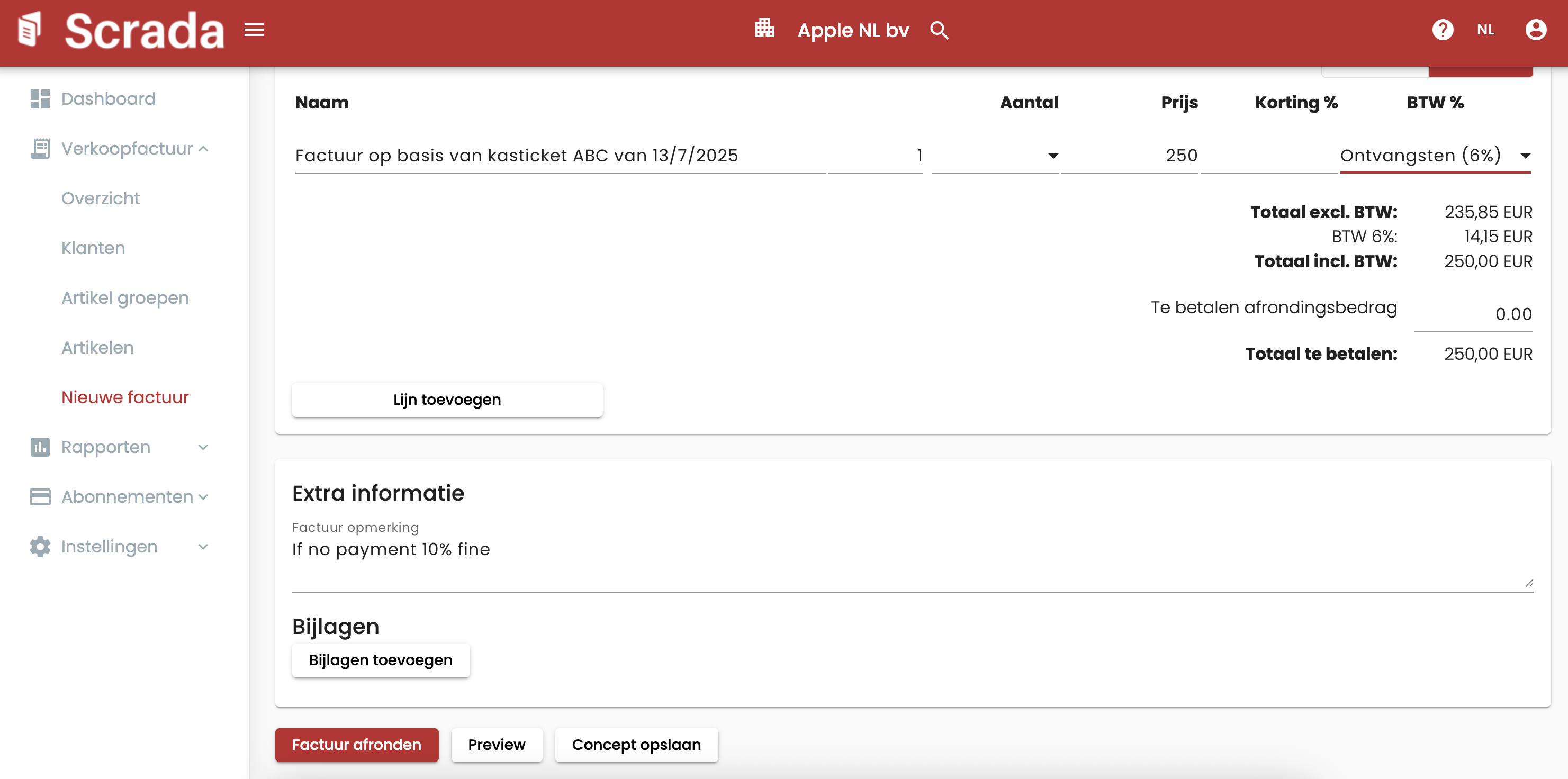This screenshot has width=1568, height=779.
Task: Expand the Rapporten menu chevron
Action: tap(203, 447)
